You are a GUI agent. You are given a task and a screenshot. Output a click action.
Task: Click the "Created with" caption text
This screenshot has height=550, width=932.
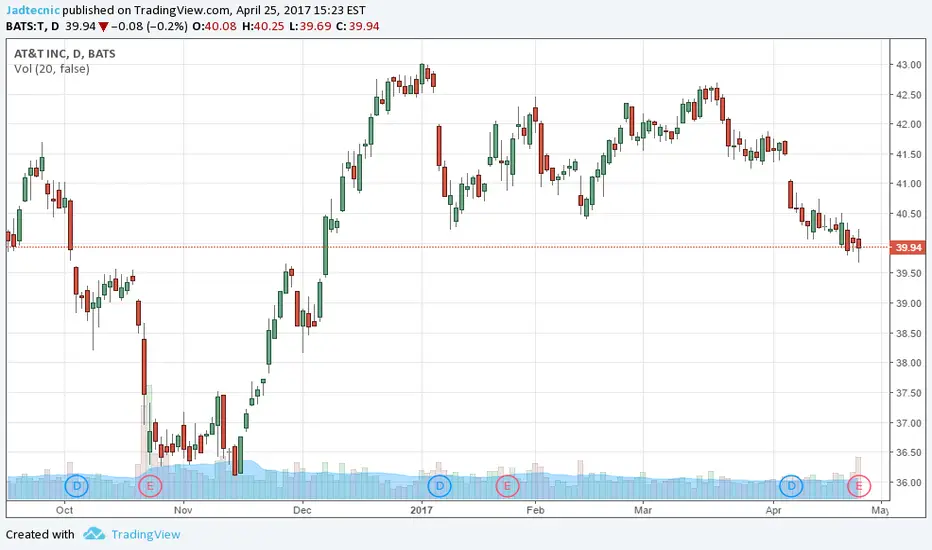coord(40,535)
